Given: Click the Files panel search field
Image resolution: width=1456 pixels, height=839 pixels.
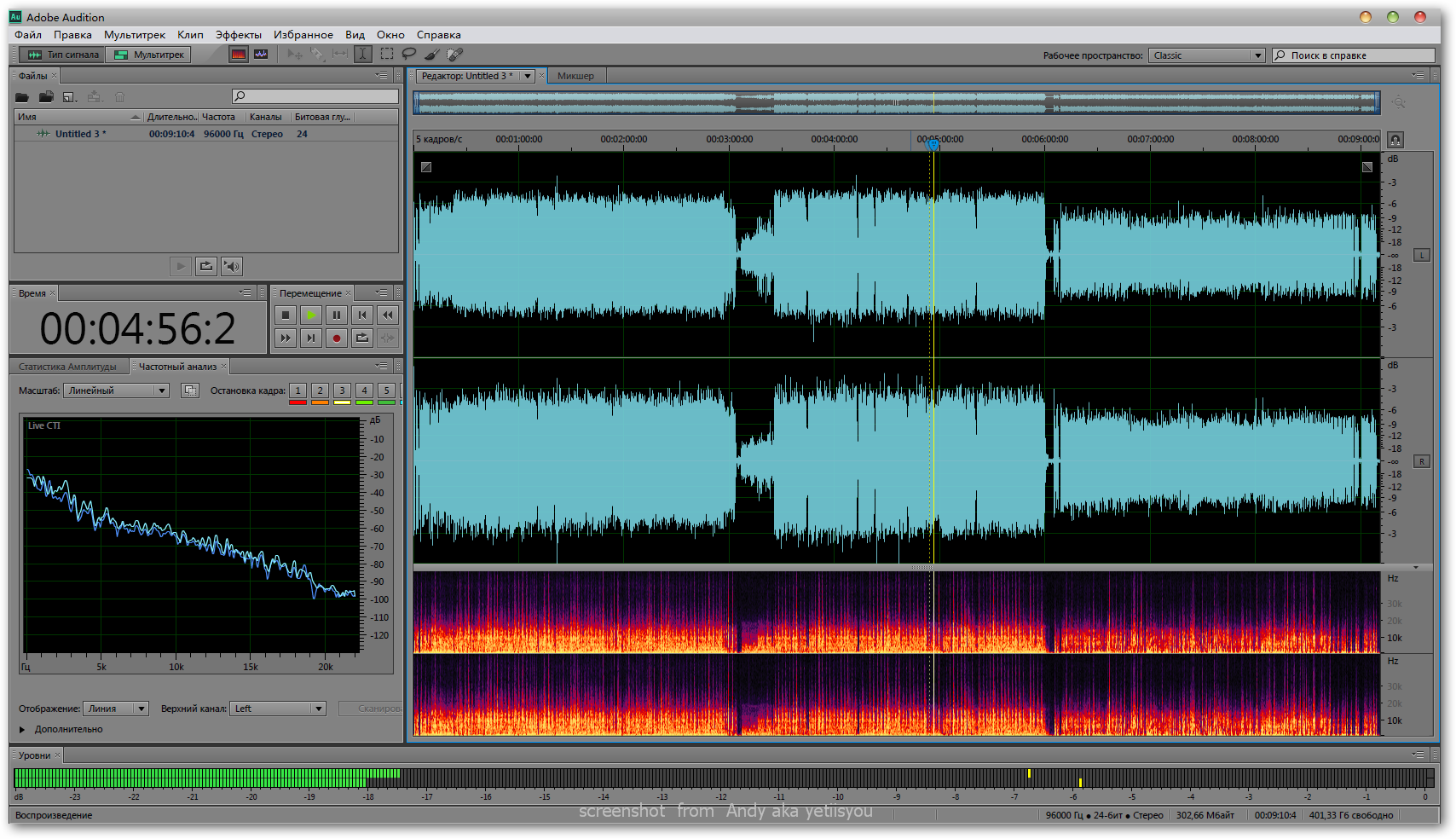Looking at the screenshot, I should [x=315, y=96].
